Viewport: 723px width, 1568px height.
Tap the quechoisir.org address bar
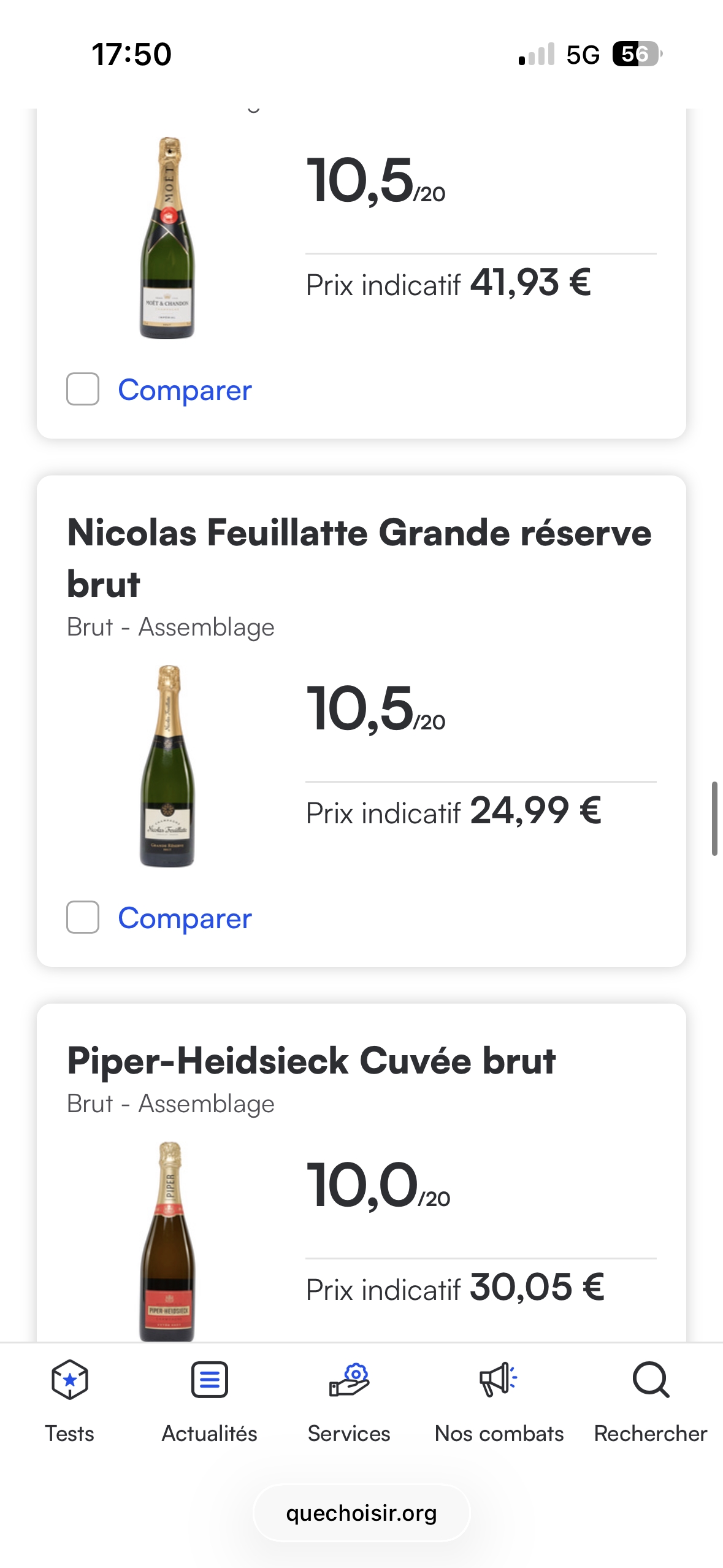pyautogui.click(x=361, y=1513)
